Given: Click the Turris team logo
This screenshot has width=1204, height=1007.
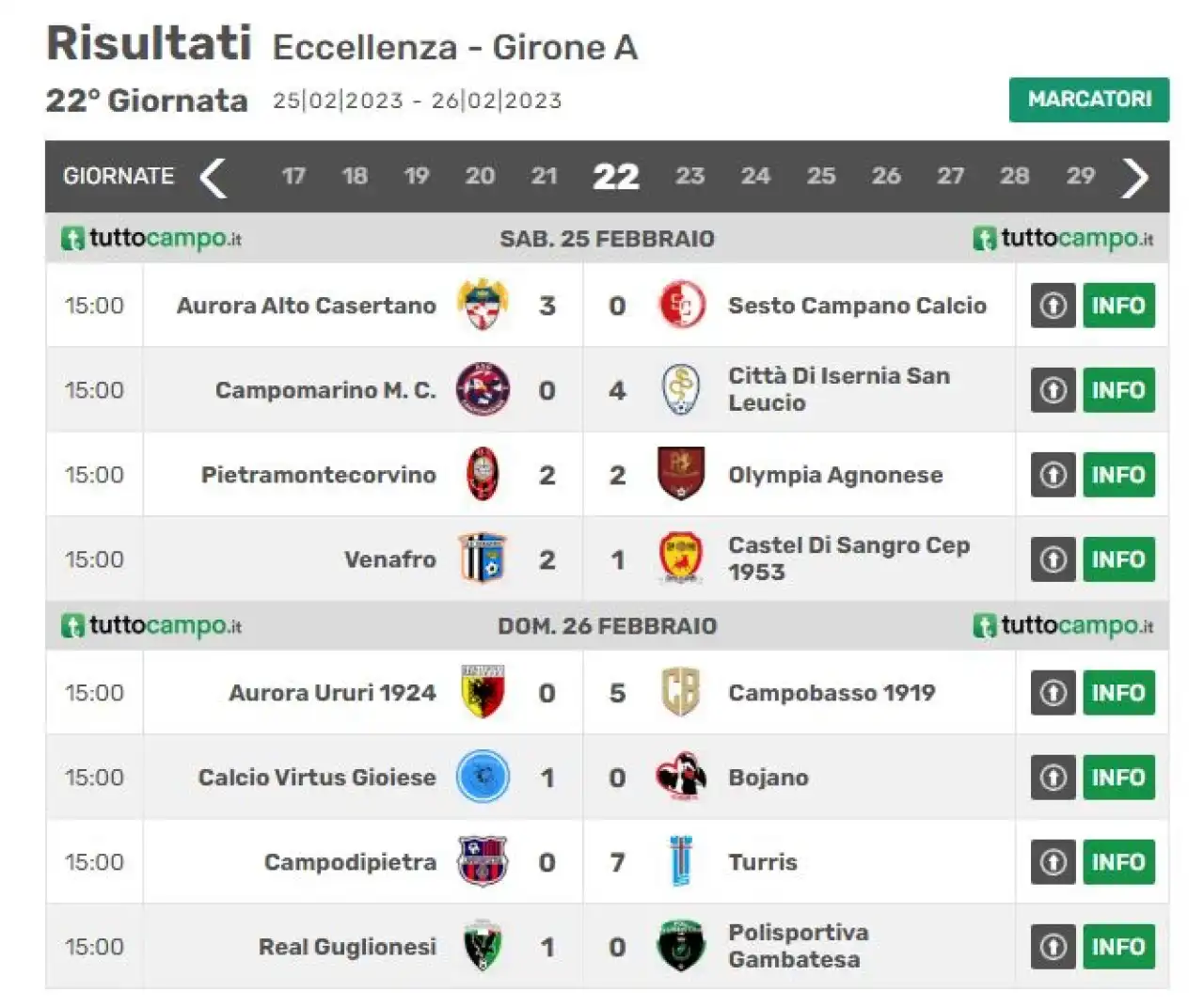Looking at the screenshot, I should pos(682,861).
